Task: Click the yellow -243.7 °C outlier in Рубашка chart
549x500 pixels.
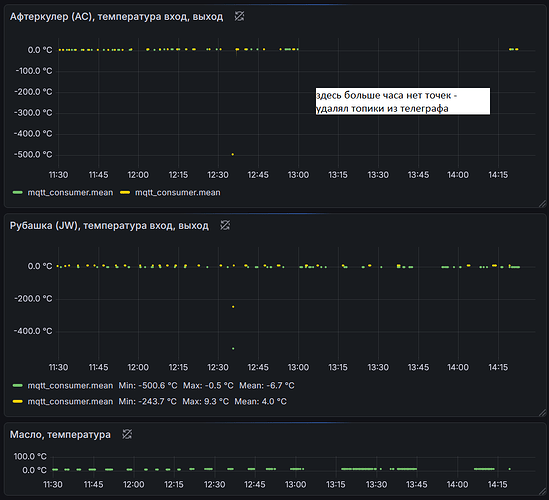Action: [x=233, y=307]
